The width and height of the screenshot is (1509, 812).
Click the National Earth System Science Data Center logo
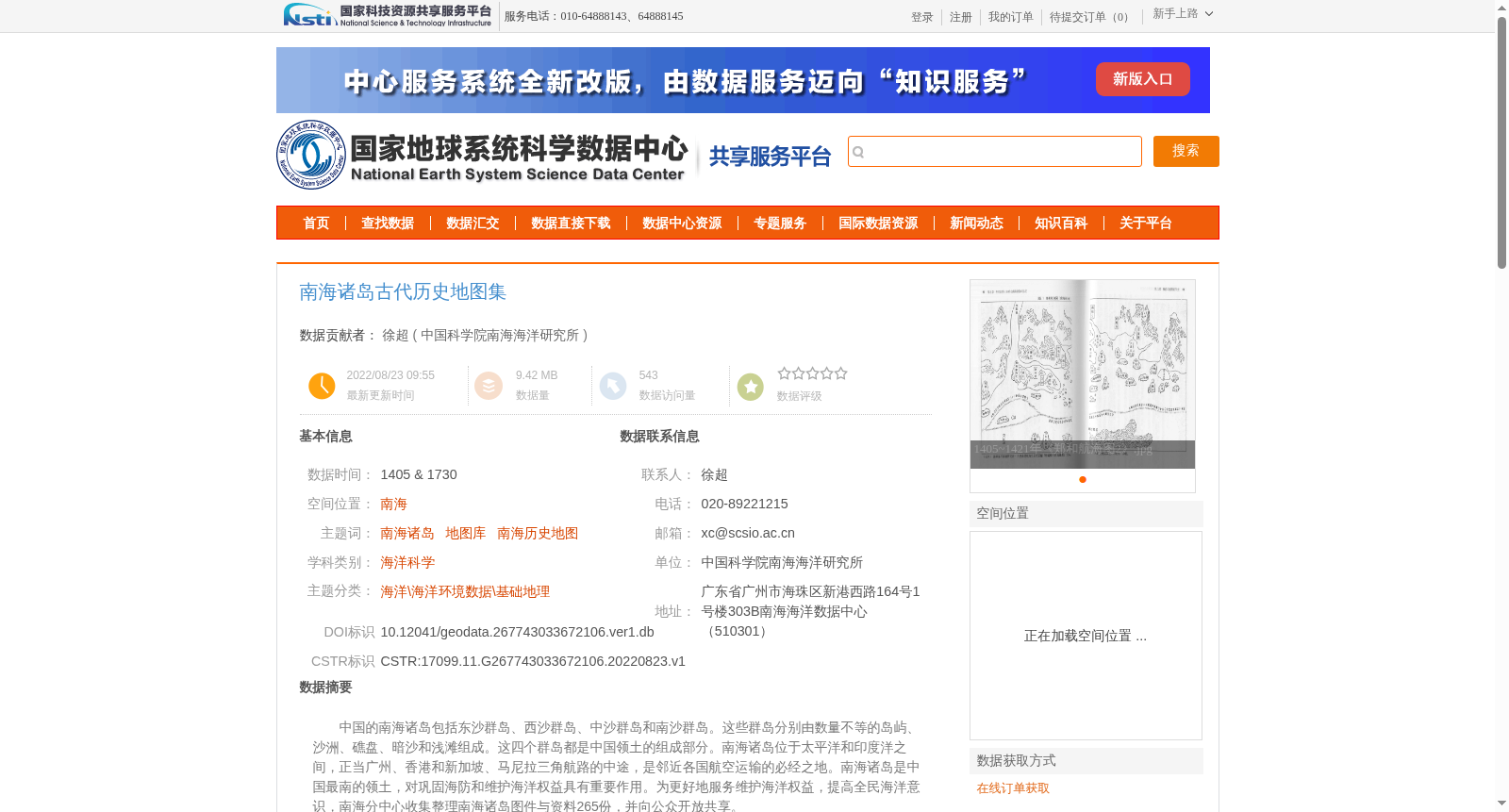(x=482, y=155)
